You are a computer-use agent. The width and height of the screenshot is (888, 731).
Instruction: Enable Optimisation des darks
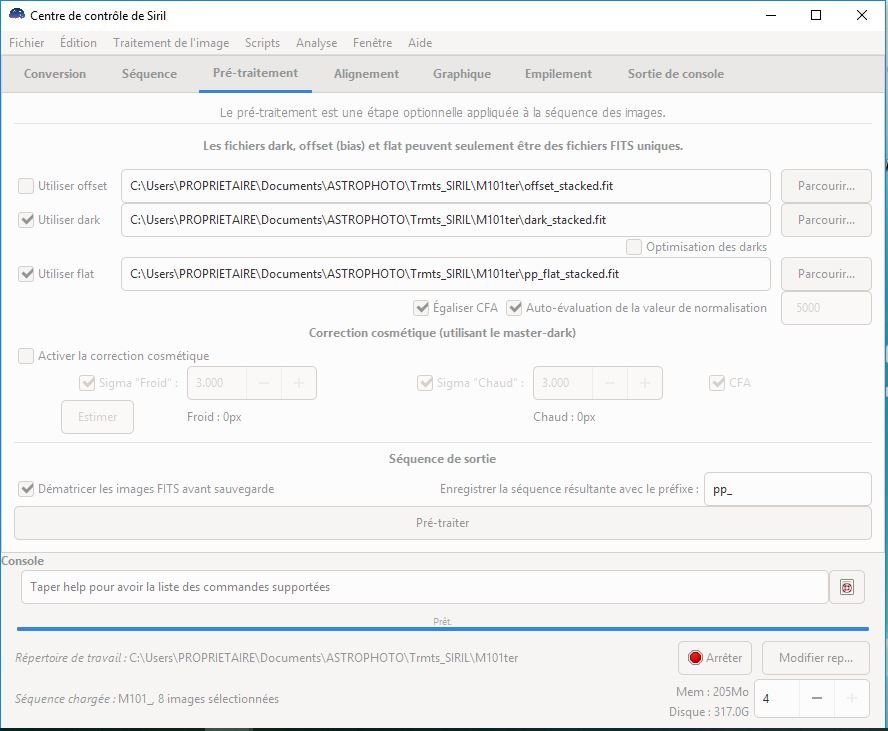click(634, 247)
